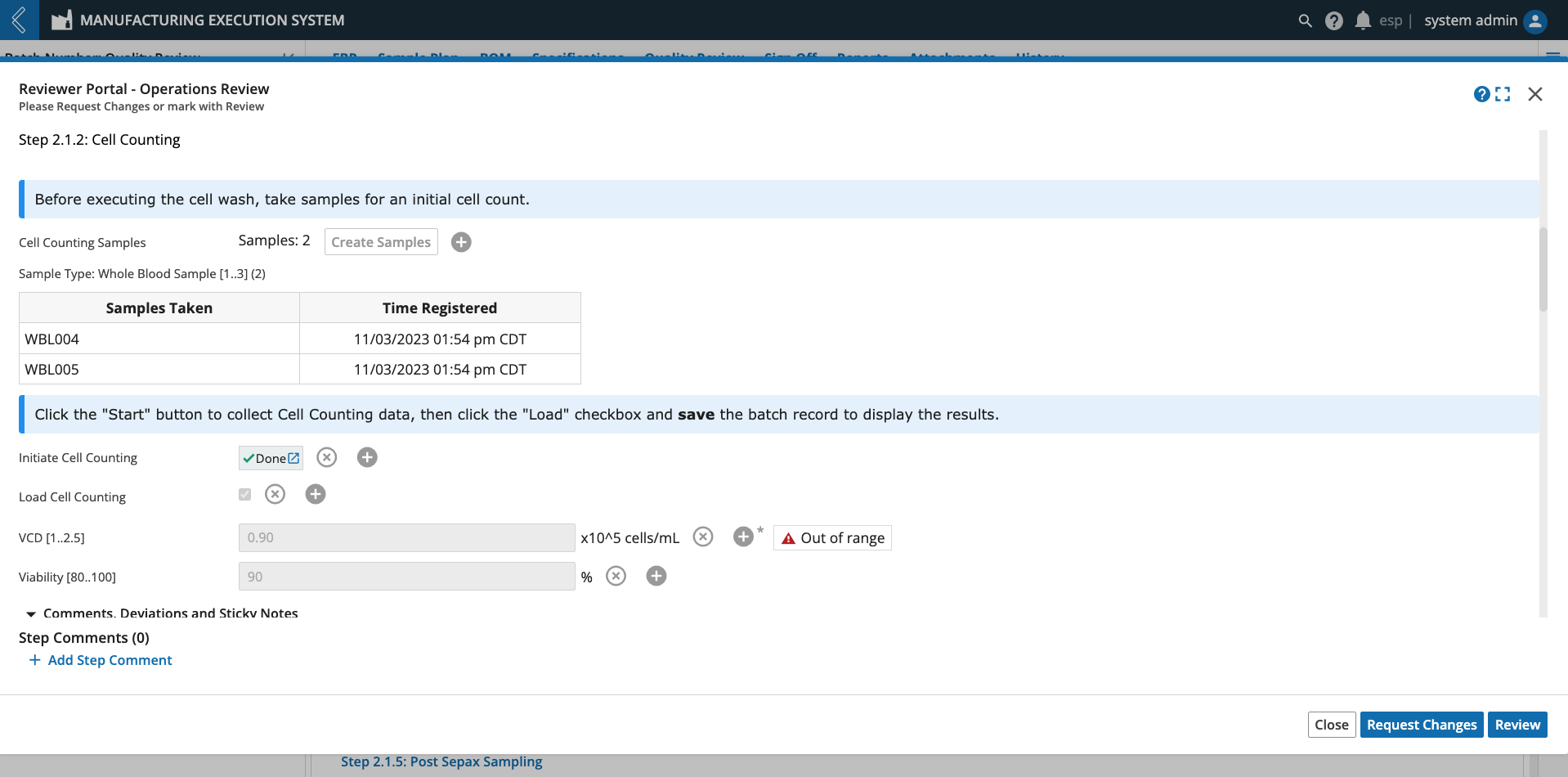Screen dimensions: 1568x777
Task: Collapse Comments, Deviations and Sticky Notes
Action: [x=31, y=613]
